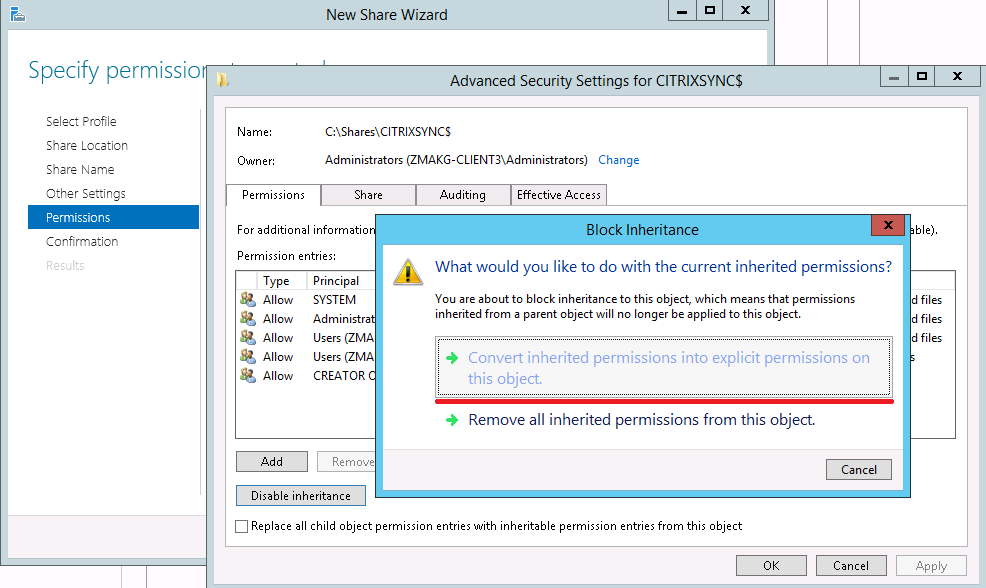The image size is (986, 588).
Task: Click green arrow beside Convert inherited permissions
Action: click(x=450, y=358)
